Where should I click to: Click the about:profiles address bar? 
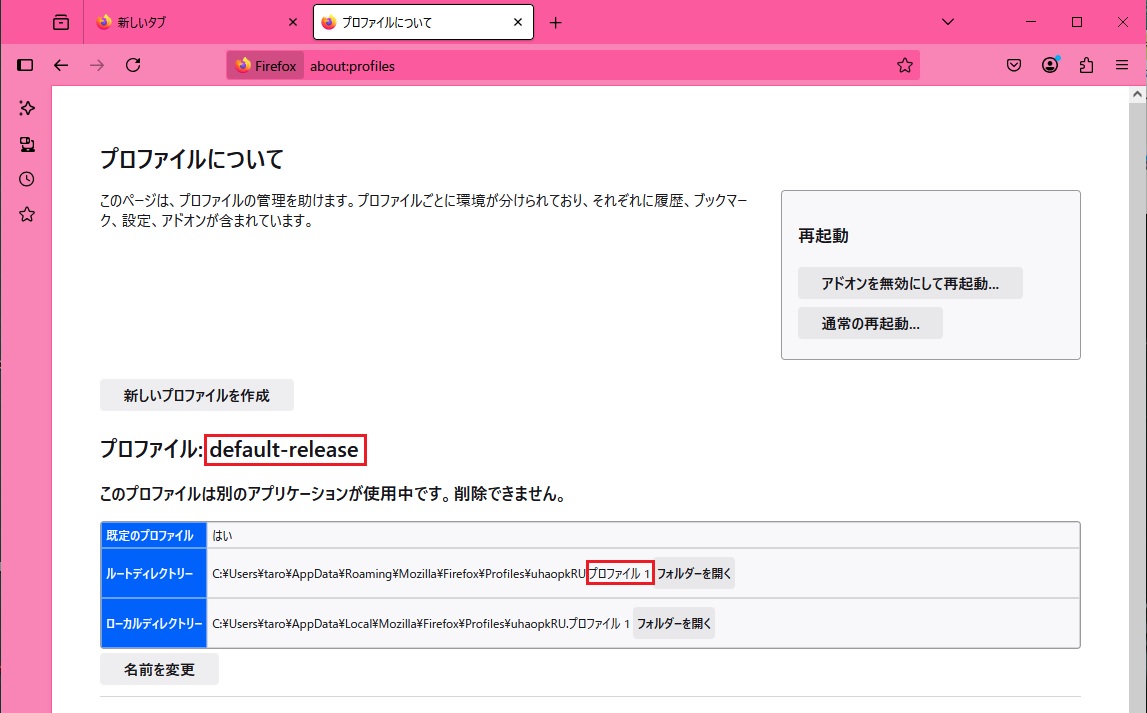tap(600, 66)
